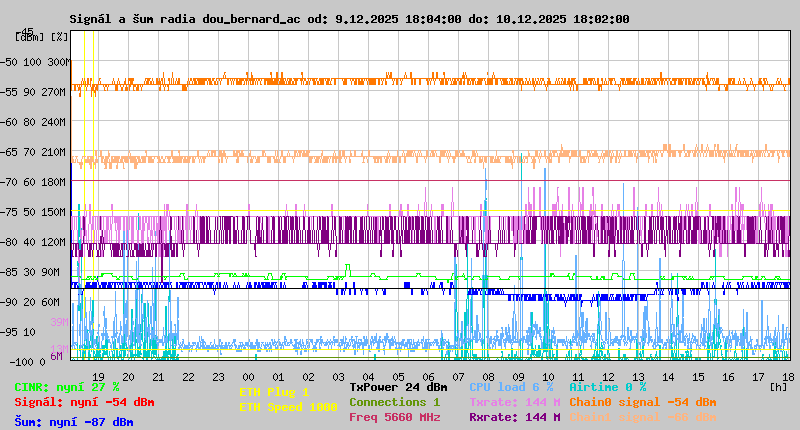This screenshot has height=430, width=800.
Task: Click the purple Rxrate legend label
Action: tap(514, 417)
